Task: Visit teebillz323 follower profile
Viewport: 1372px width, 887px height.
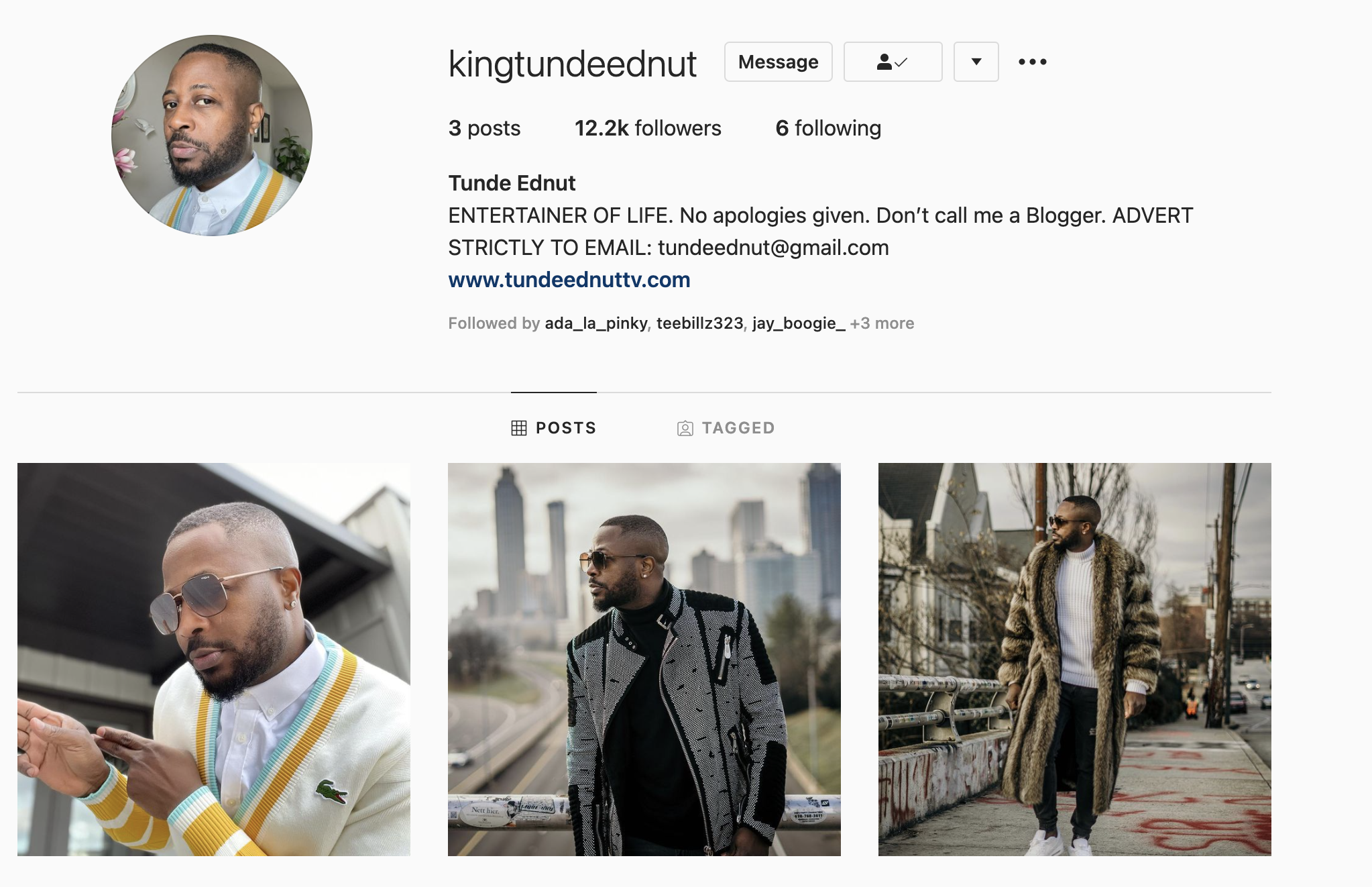Action: click(699, 323)
